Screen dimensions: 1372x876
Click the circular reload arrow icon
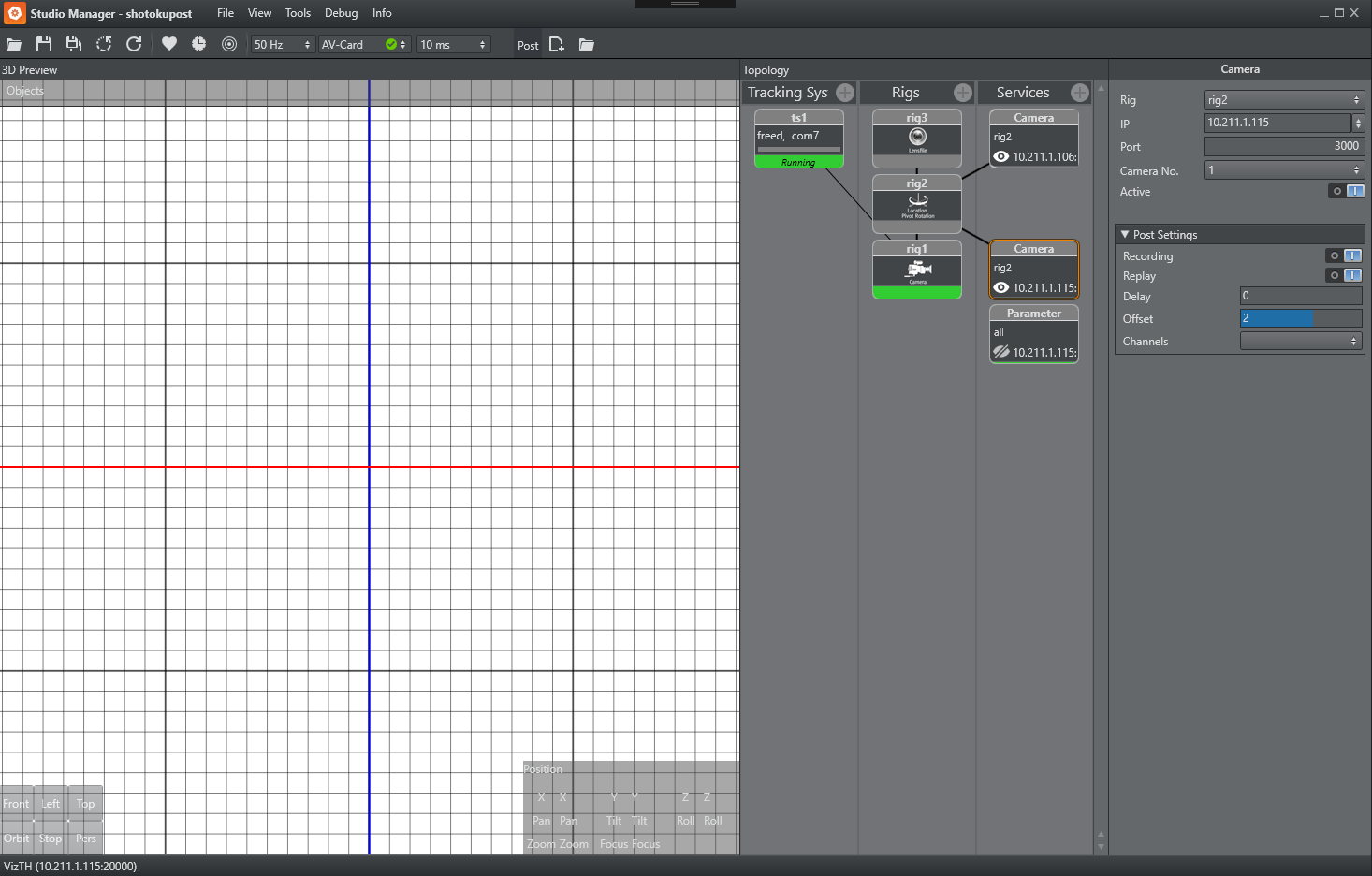[134, 44]
